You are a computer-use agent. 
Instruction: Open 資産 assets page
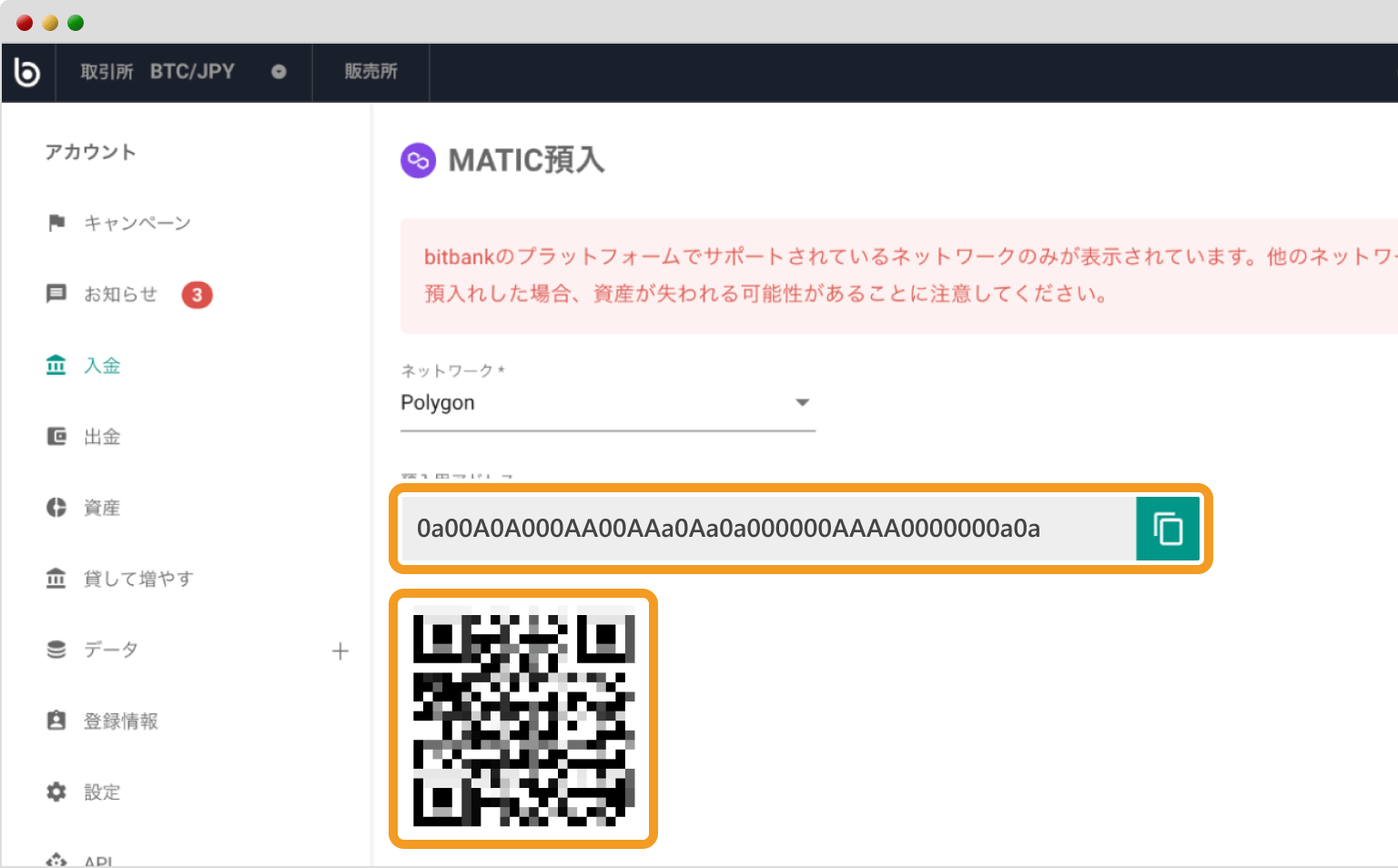[x=102, y=508]
